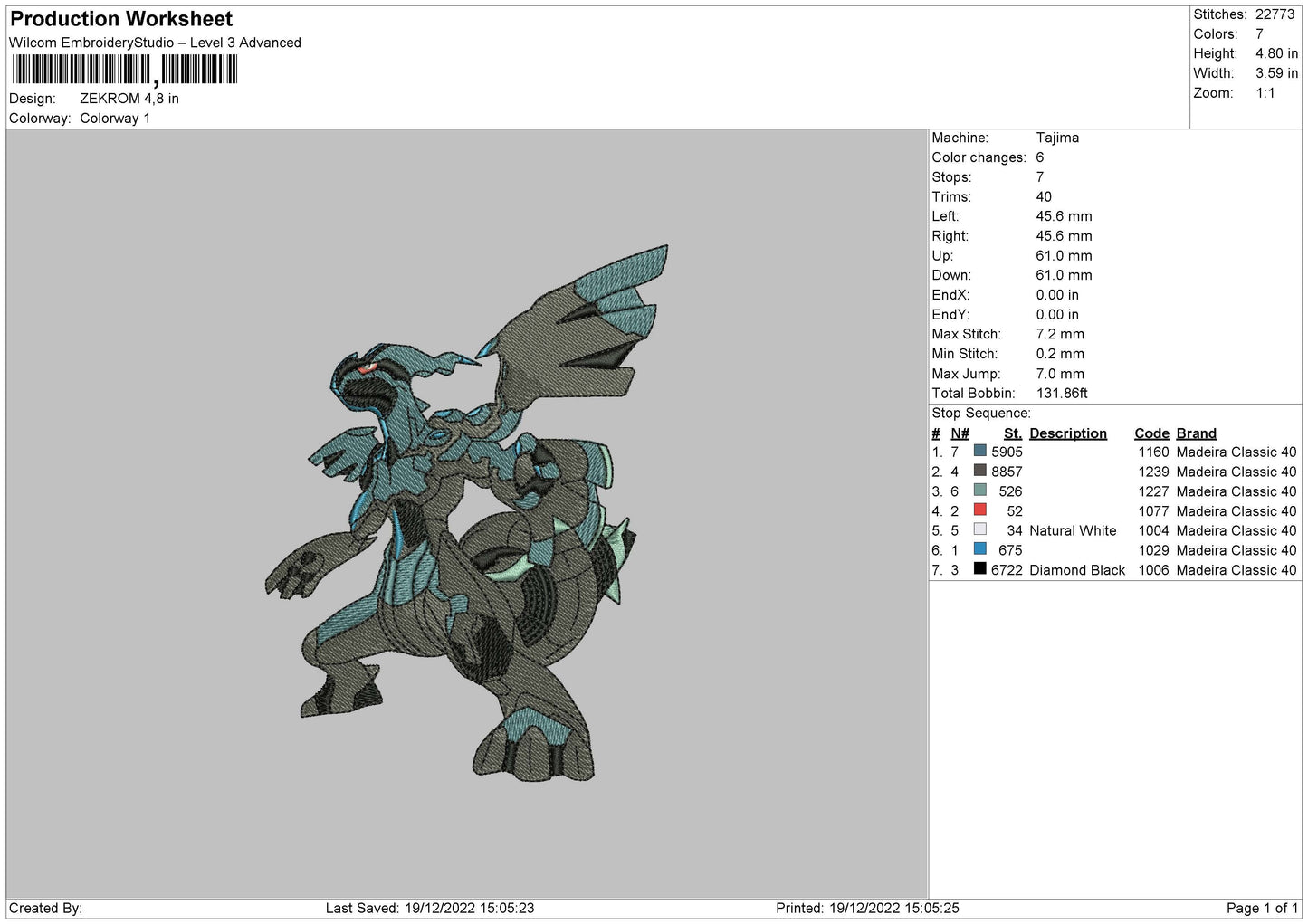
Task: Click the EndX value '0.00 in'
Action: click(1057, 295)
